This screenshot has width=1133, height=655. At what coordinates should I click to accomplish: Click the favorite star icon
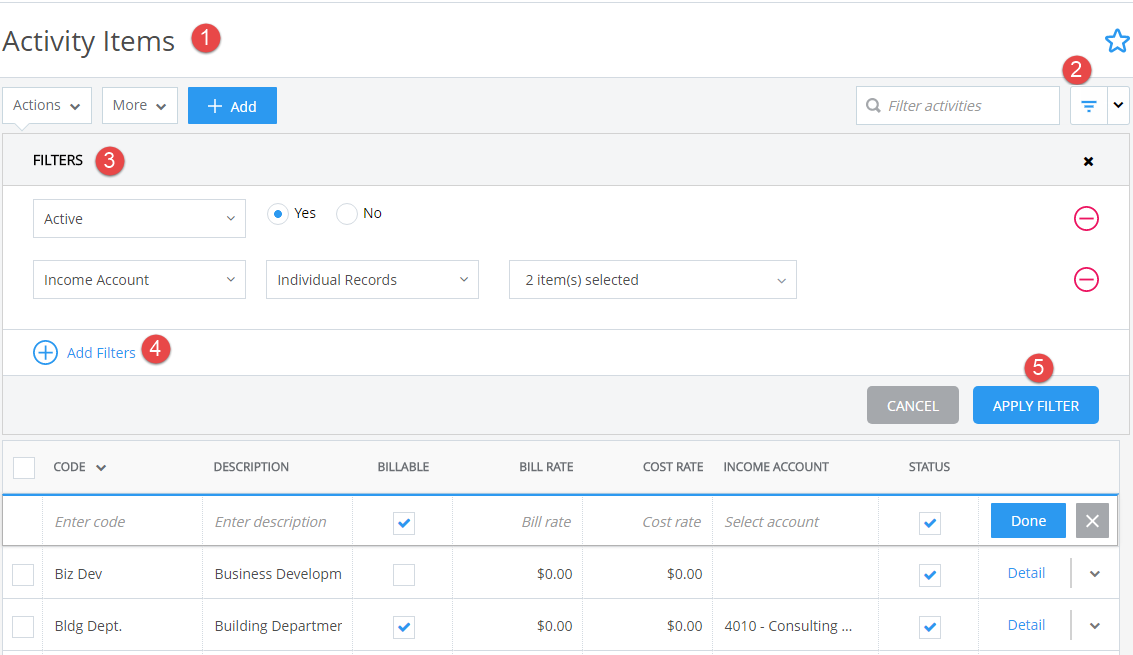tap(1117, 41)
